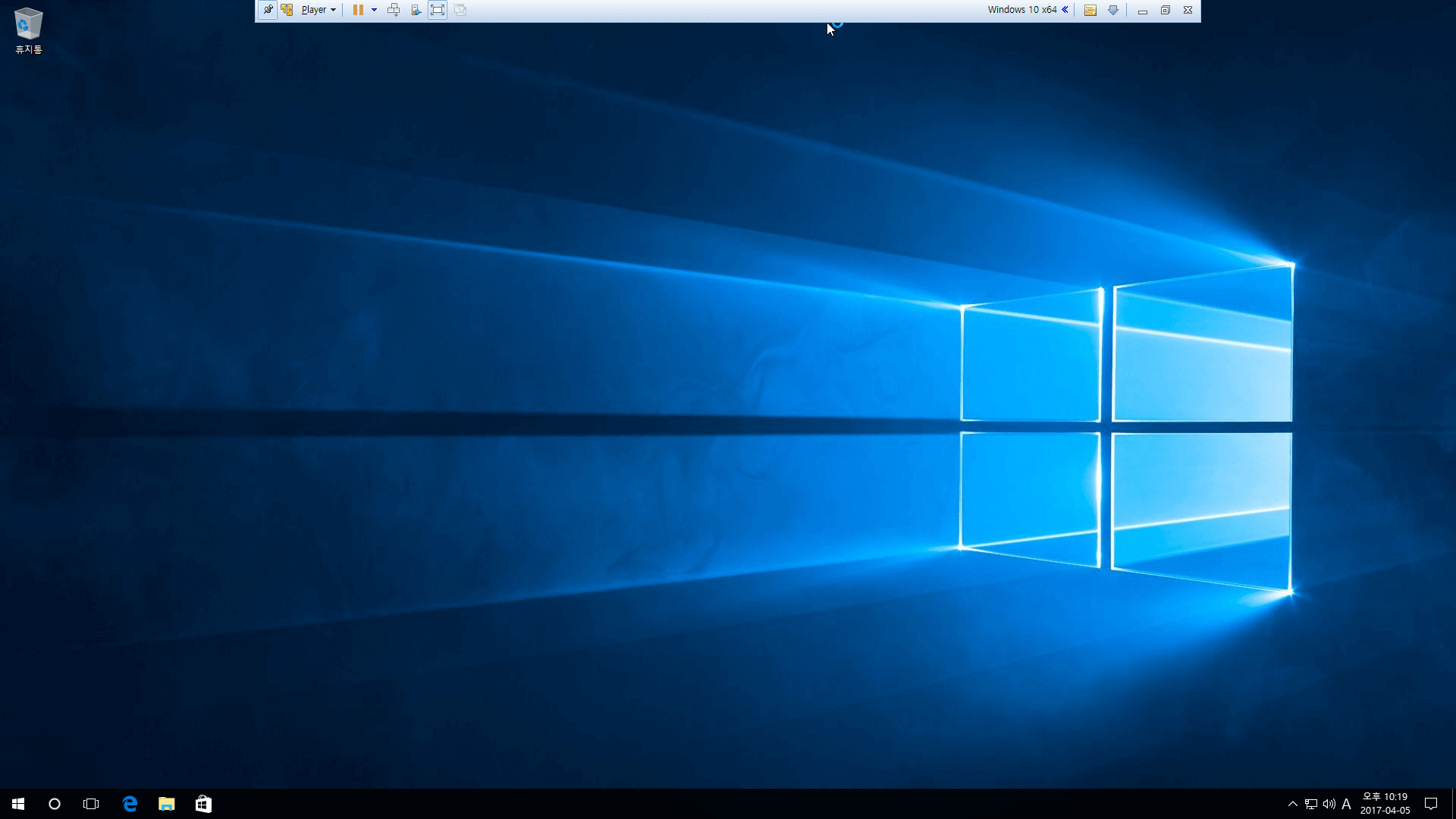Screen dimensions: 1456x819
Task: Show hidden system tray icons
Action: pos(1292,804)
